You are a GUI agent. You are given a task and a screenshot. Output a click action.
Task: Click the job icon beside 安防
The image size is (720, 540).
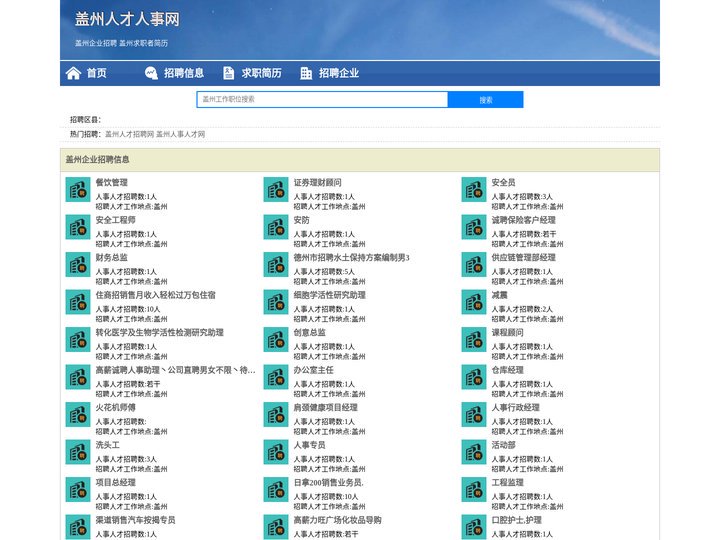(276, 227)
